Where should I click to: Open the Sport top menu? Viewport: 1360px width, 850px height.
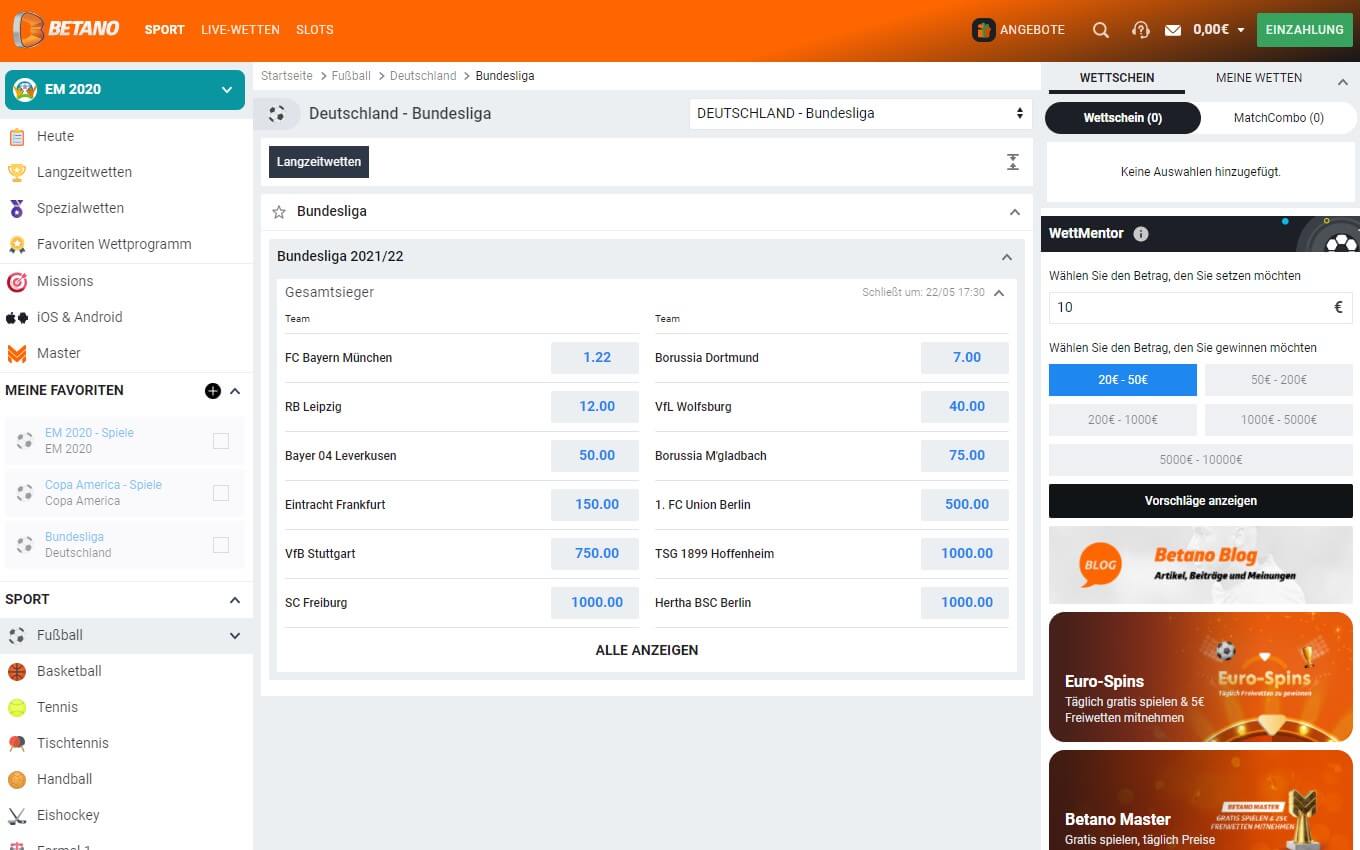pos(165,30)
